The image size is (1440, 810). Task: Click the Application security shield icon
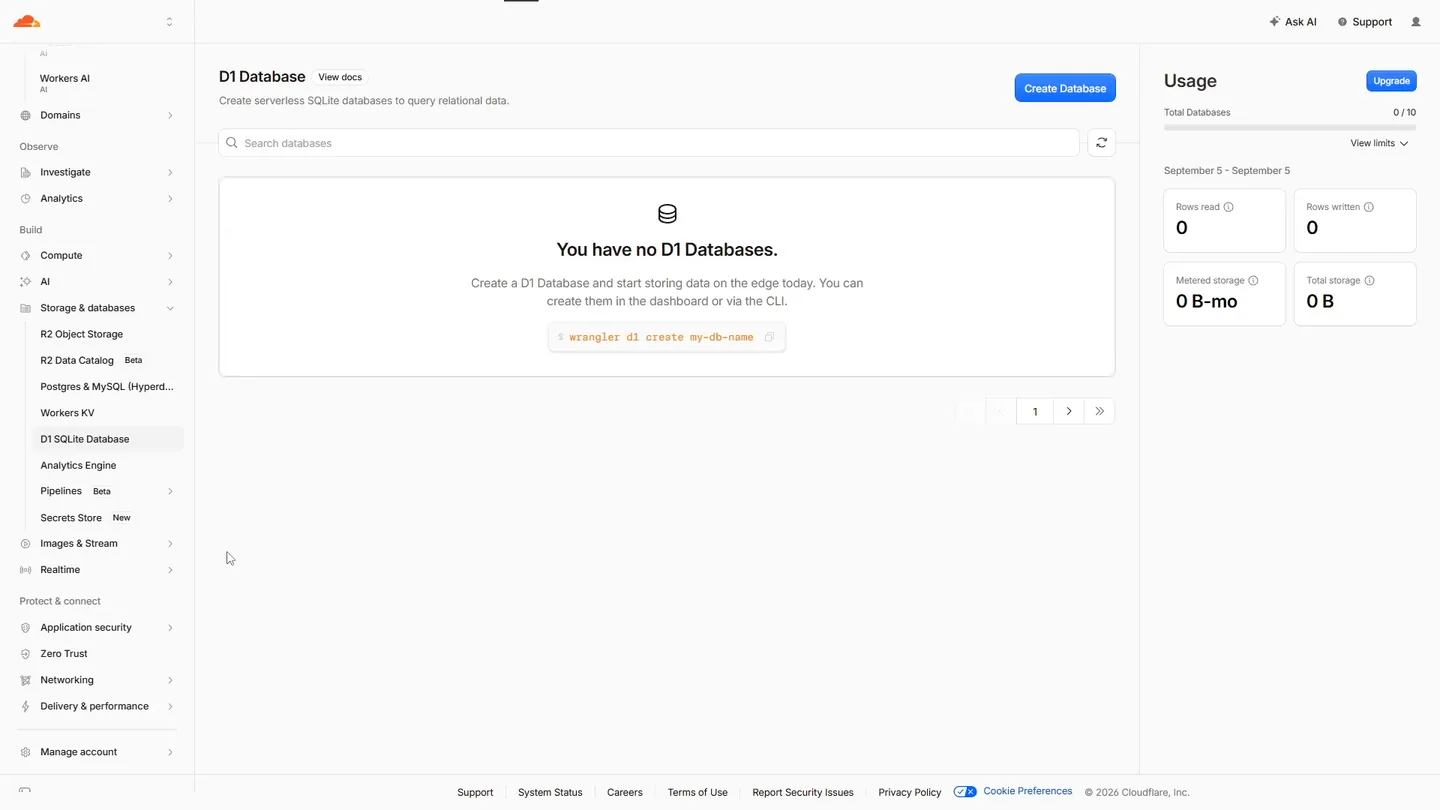[x=26, y=628]
